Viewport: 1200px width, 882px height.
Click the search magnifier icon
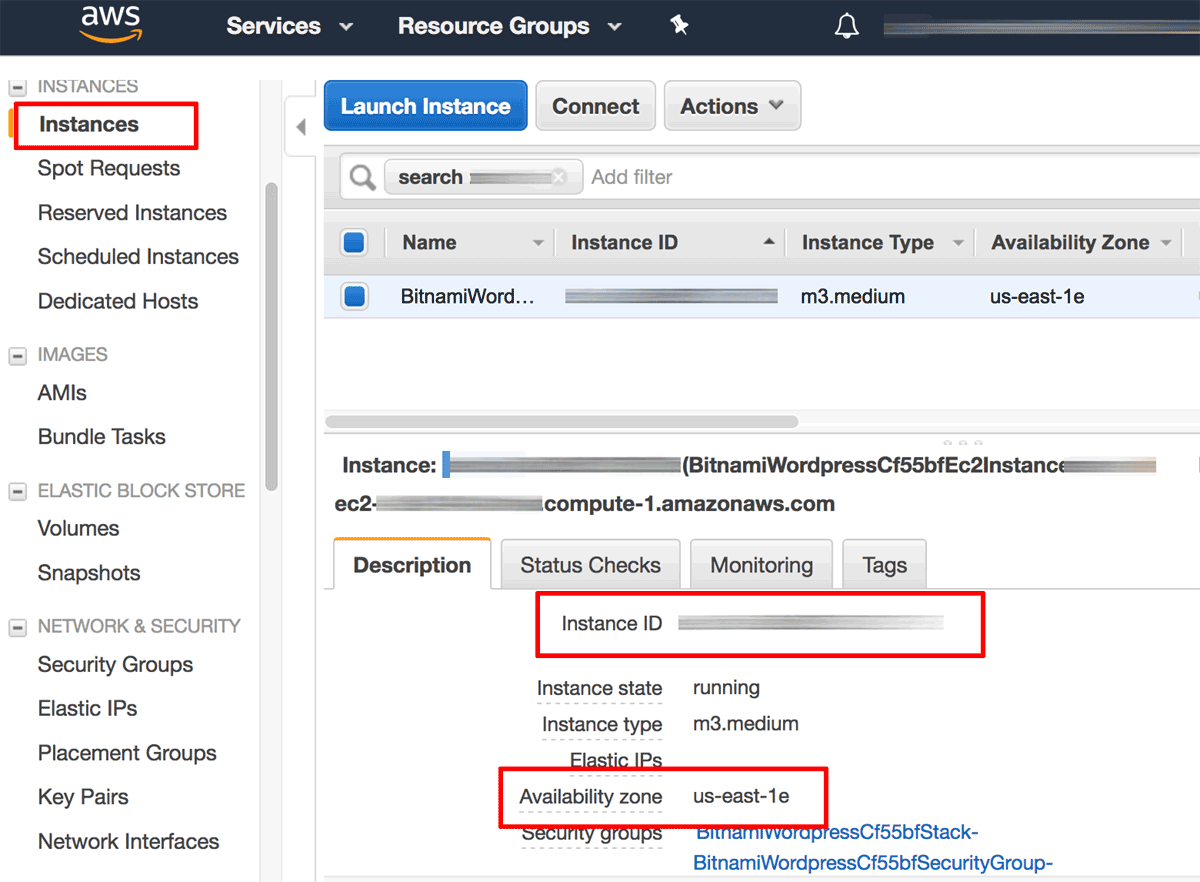(361, 176)
